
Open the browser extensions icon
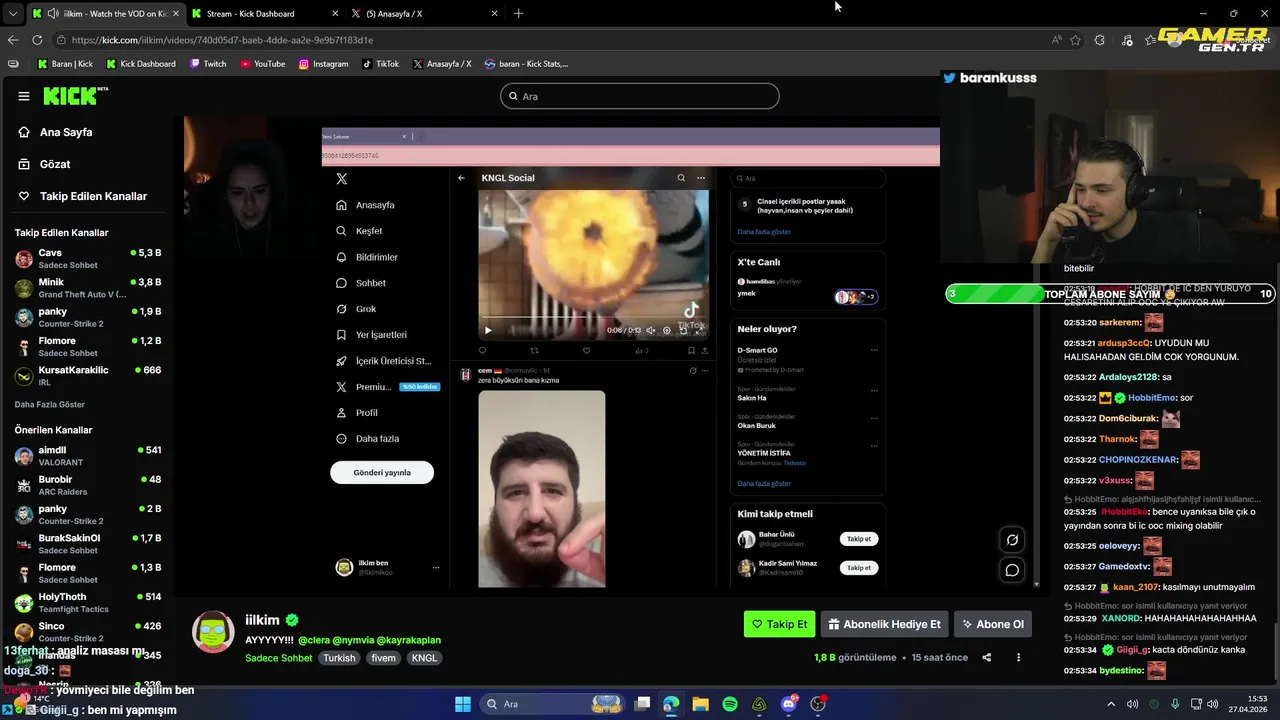coord(1100,40)
